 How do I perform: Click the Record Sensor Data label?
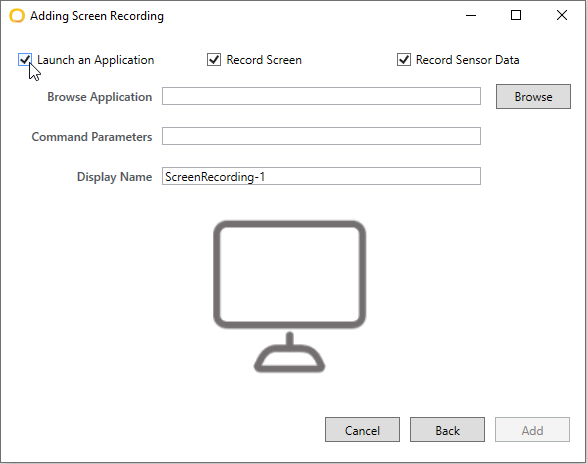[468, 60]
